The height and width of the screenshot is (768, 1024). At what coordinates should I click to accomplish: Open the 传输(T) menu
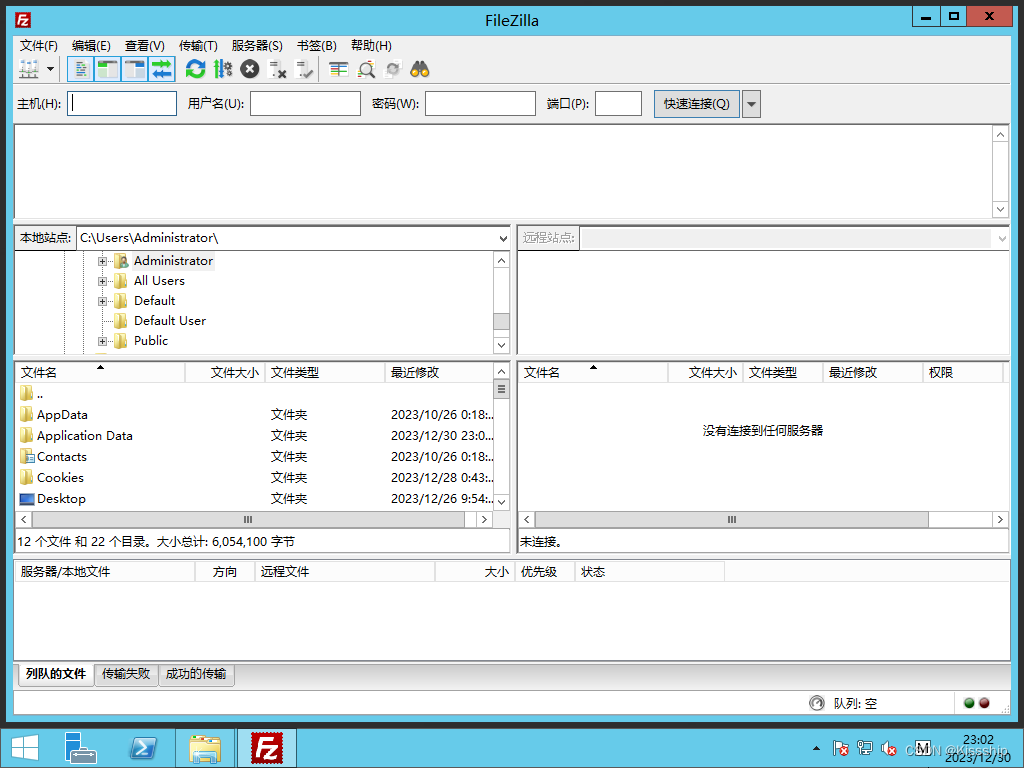coord(198,45)
